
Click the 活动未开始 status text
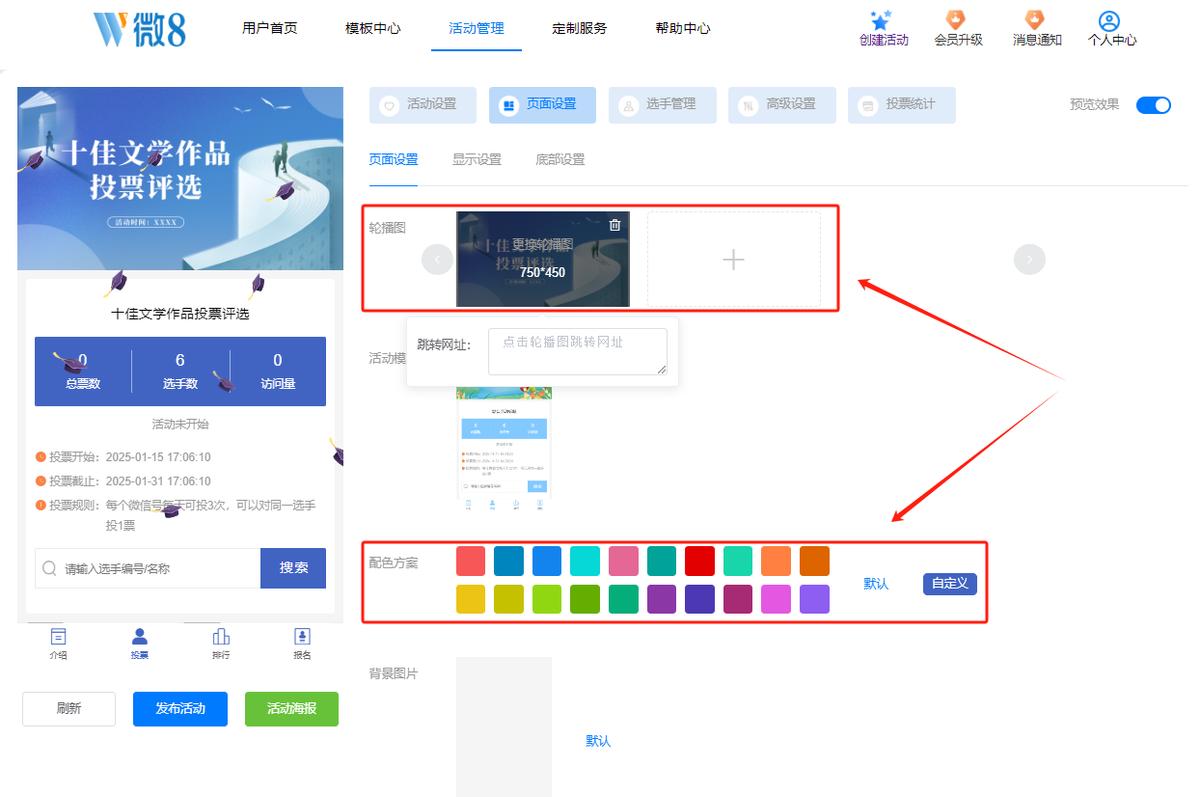click(x=180, y=424)
